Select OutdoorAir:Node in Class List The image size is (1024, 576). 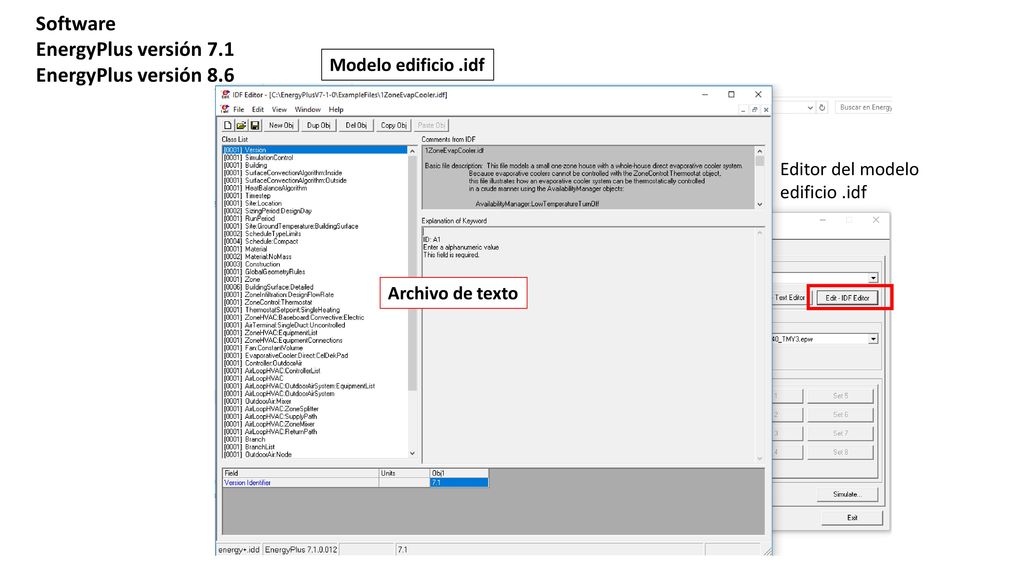pos(268,455)
